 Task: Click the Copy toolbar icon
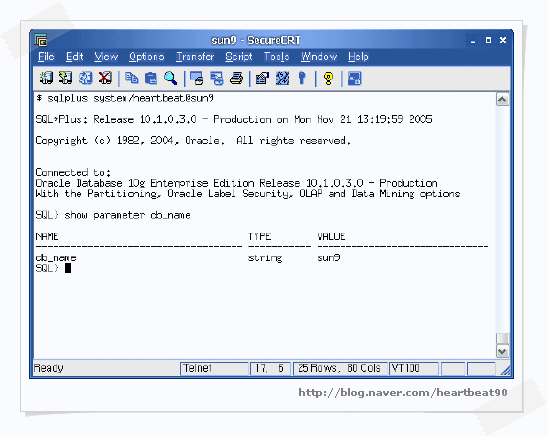(131, 78)
